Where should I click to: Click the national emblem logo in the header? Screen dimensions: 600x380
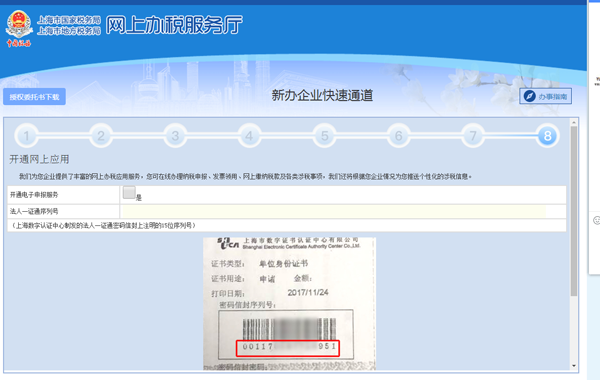[x=19, y=24]
